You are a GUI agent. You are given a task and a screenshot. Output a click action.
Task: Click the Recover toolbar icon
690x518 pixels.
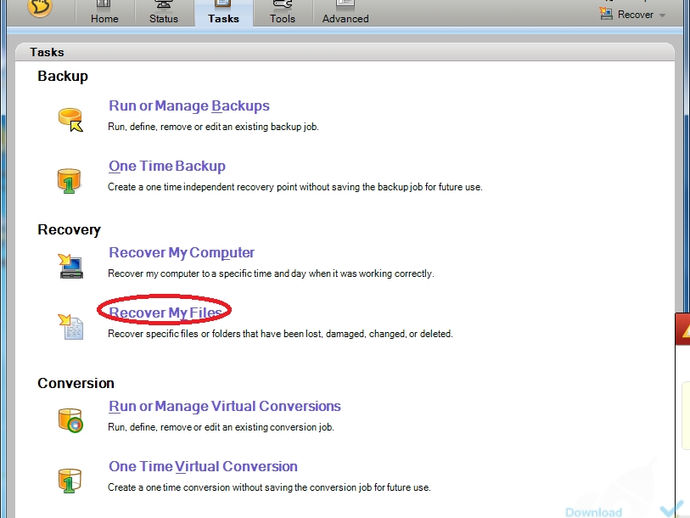coord(606,14)
